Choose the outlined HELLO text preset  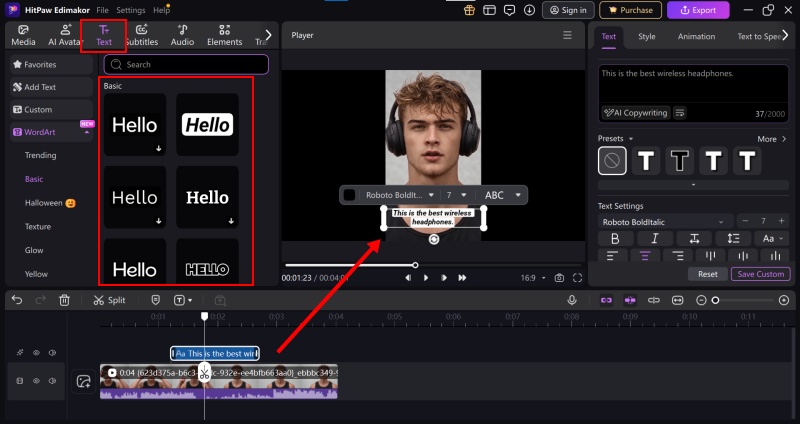tap(207, 261)
